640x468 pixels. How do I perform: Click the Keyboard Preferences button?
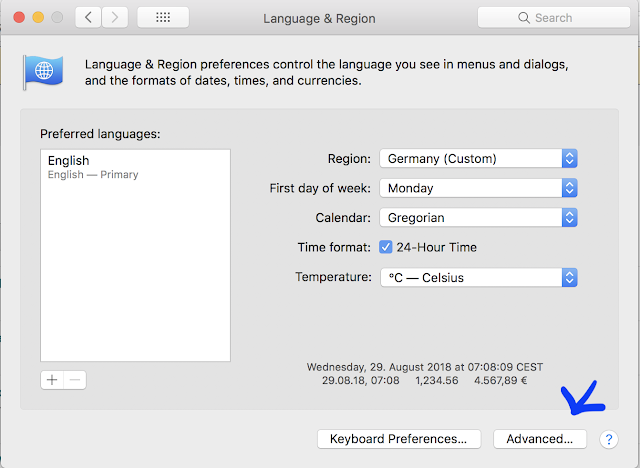[398, 439]
